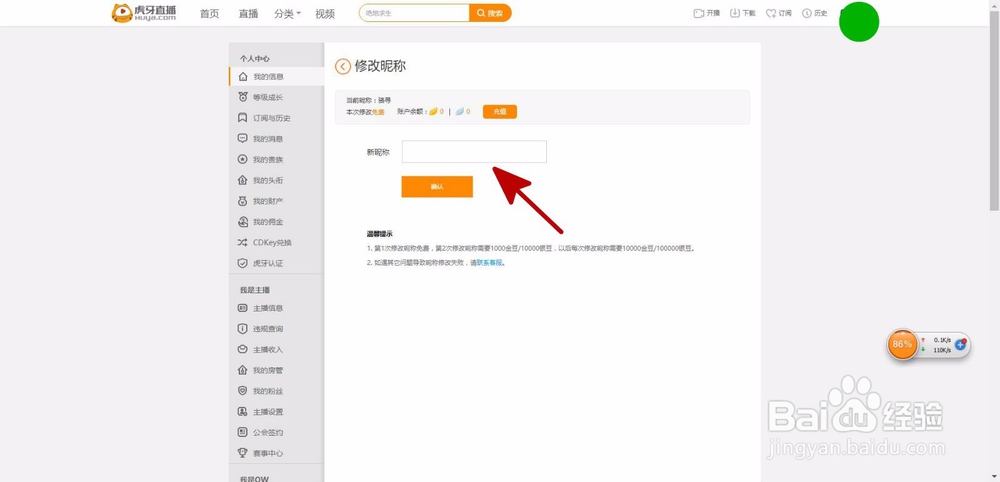
Task: Open the 联系客服 customer service link
Action: tap(490, 263)
